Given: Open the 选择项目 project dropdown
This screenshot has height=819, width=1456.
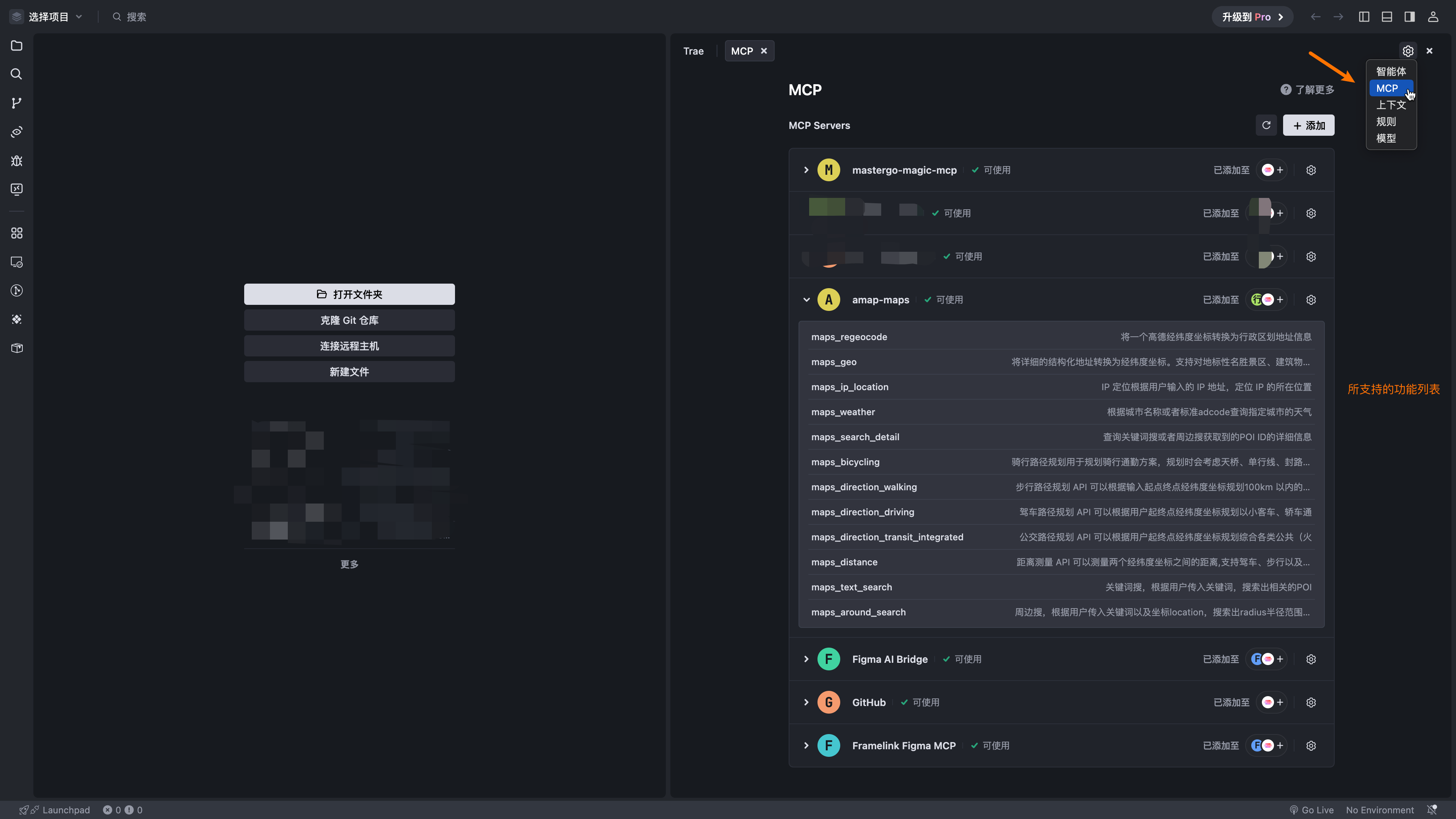Looking at the screenshot, I should [49, 17].
